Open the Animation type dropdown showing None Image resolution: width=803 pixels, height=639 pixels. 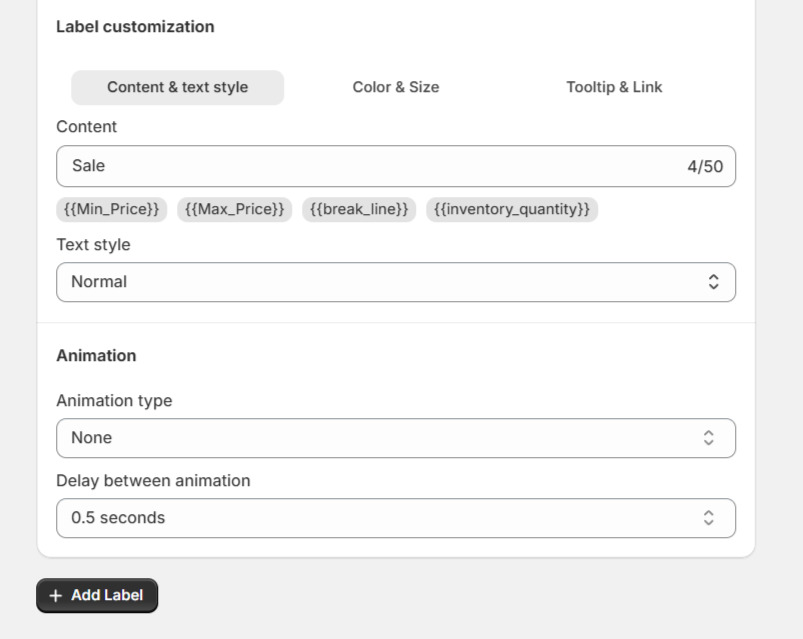[x=396, y=438]
